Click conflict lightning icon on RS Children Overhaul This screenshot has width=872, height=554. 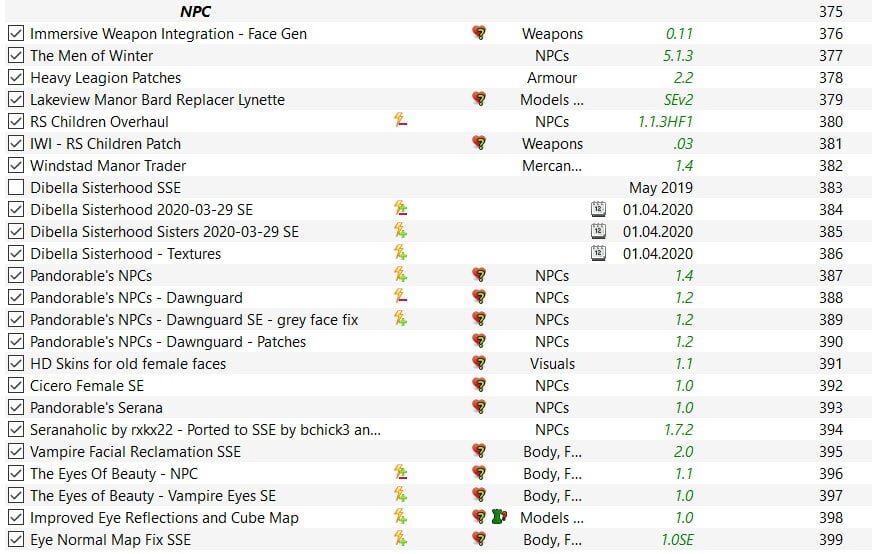click(400, 120)
